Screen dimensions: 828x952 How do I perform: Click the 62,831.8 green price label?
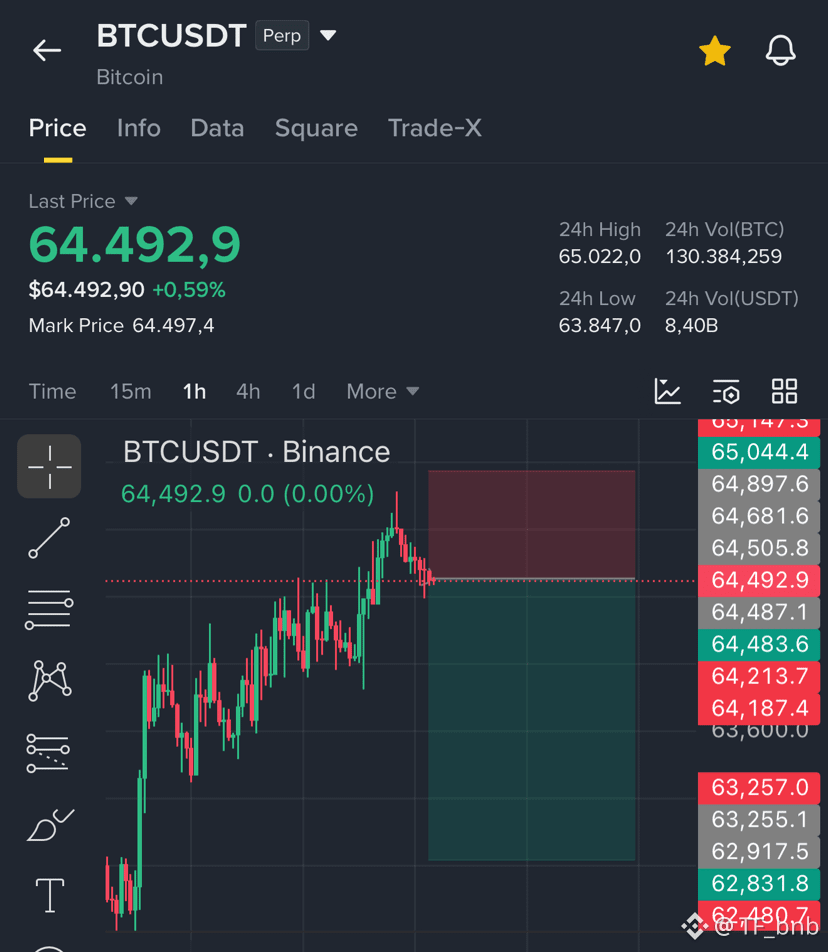(759, 883)
